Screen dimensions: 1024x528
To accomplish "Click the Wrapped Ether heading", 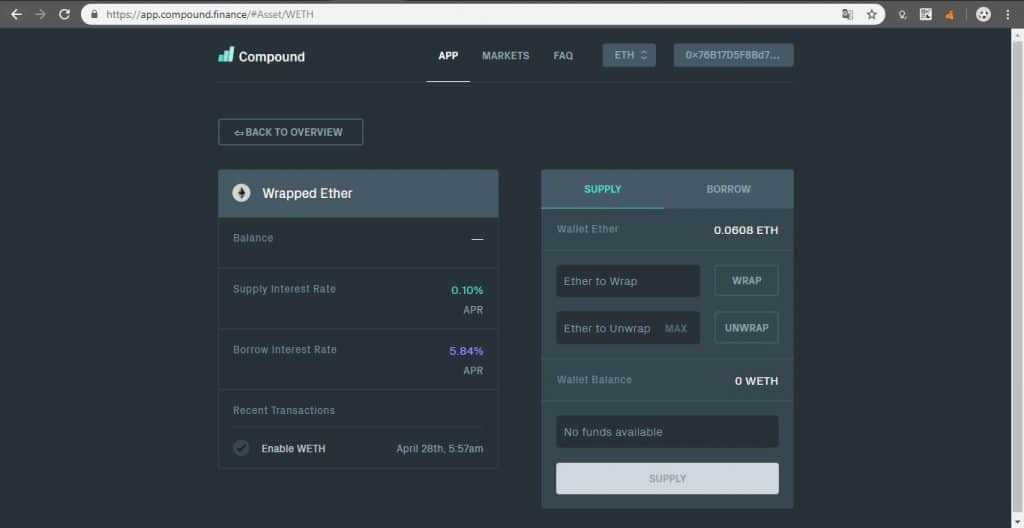I will coord(307,193).
